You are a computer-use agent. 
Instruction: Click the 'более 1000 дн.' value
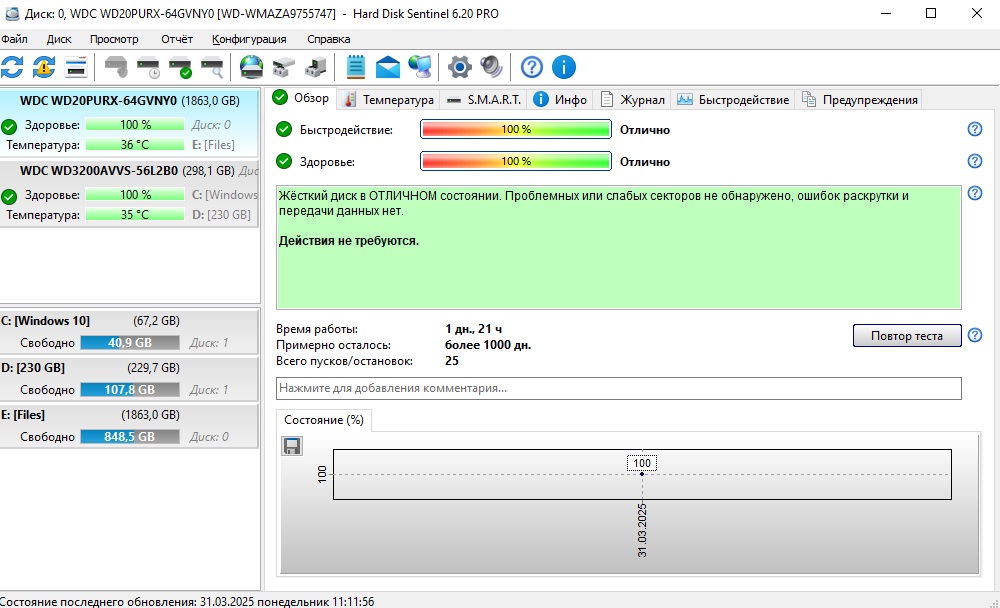(488, 345)
